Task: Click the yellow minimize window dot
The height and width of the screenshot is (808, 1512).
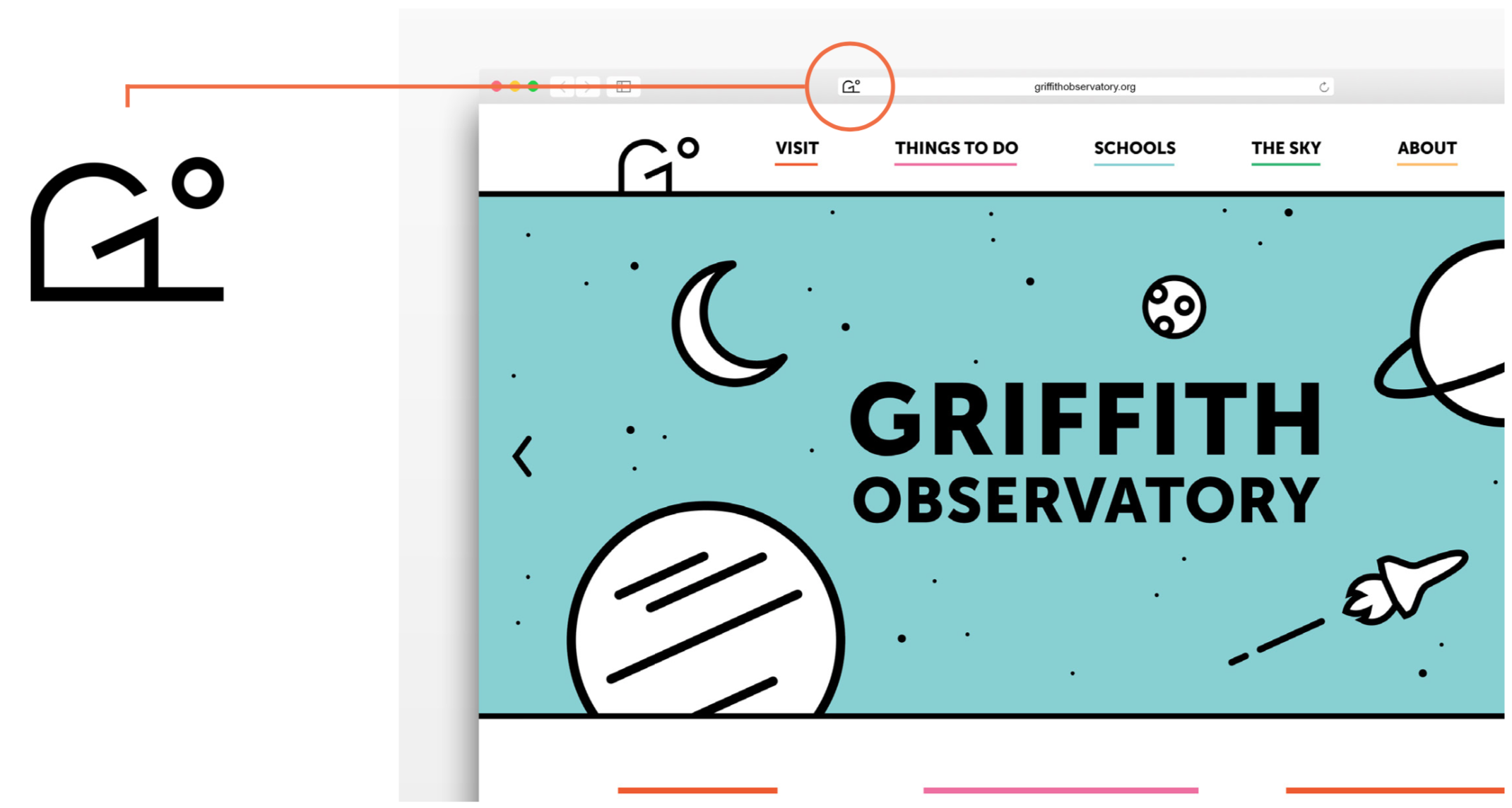Action: [x=515, y=86]
